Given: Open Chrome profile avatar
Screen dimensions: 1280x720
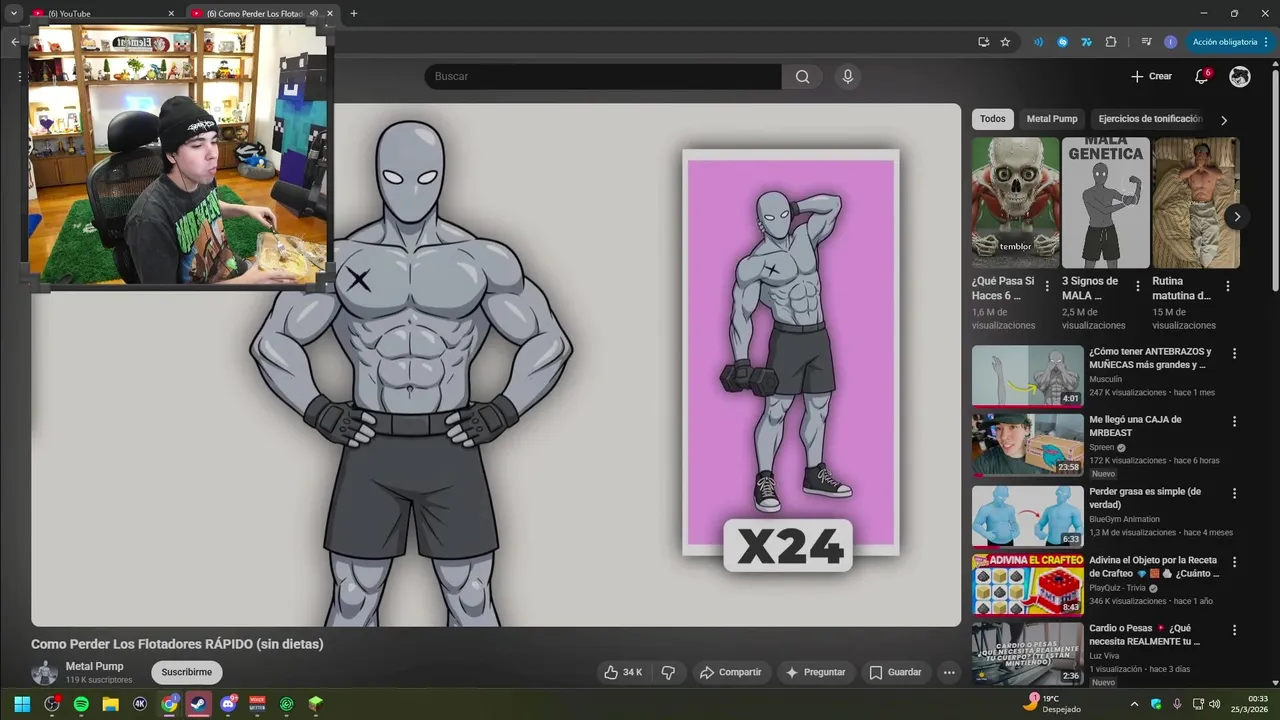Looking at the screenshot, I should (1170, 42).
